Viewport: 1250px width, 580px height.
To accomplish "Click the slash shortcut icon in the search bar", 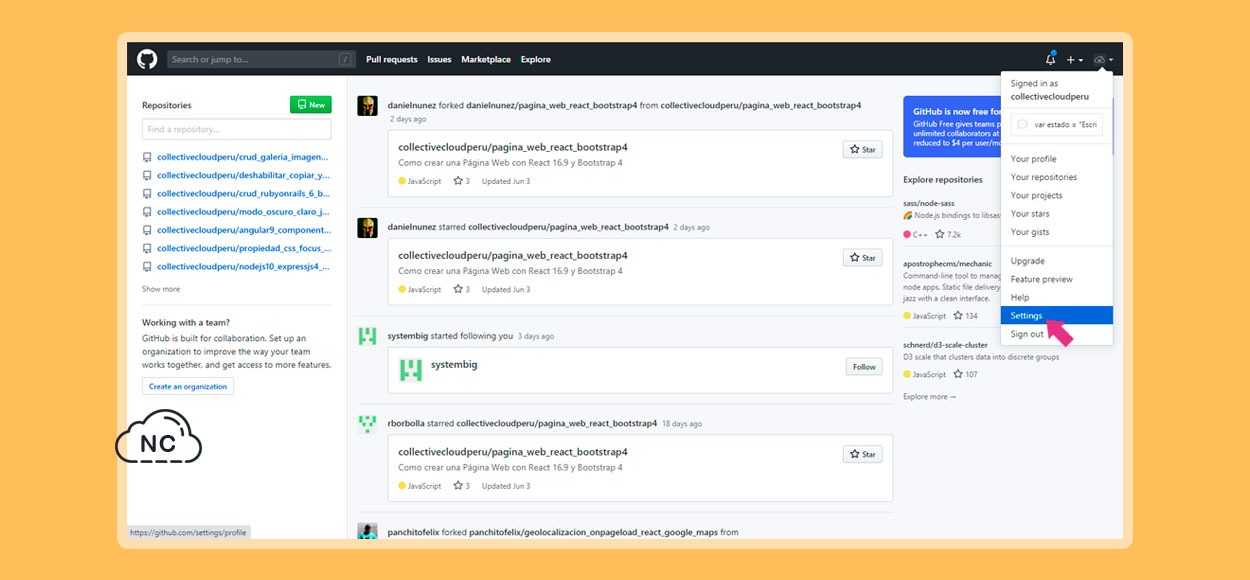I will [x=345, y=59].
